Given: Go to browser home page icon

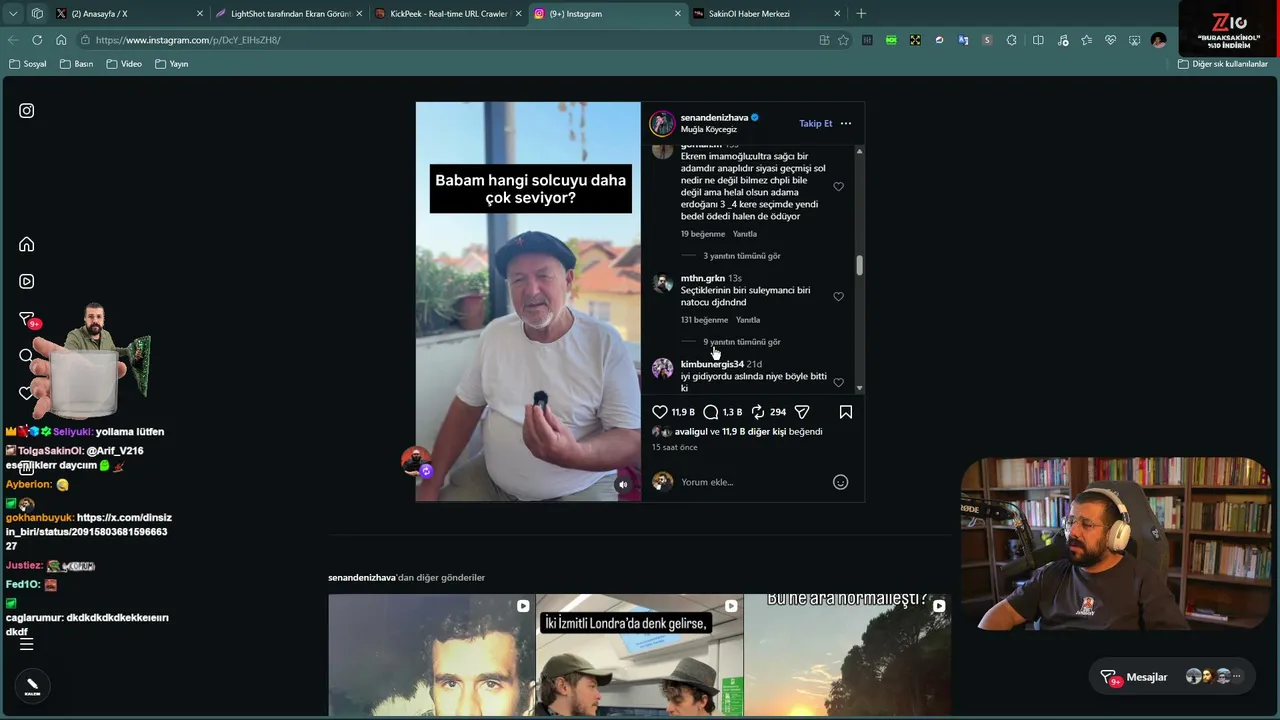Looking at the screenshot, I should click(x=61, y=40).
